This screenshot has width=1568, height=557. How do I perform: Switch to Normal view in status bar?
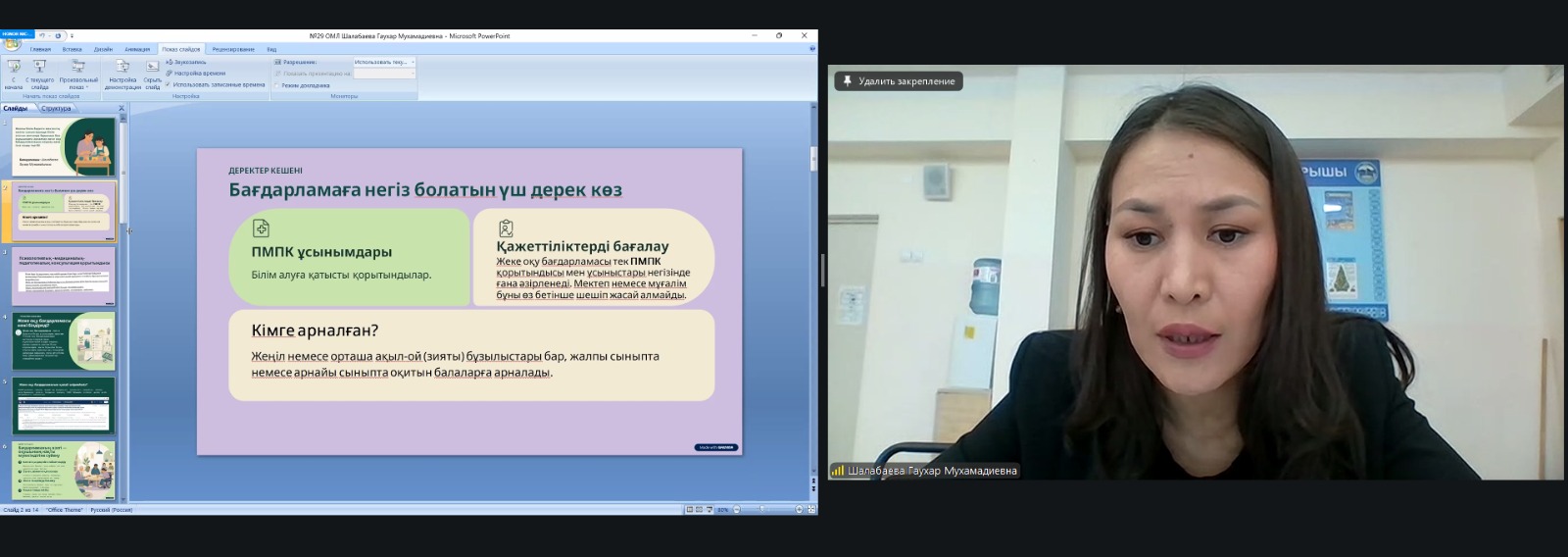[690, 509]
